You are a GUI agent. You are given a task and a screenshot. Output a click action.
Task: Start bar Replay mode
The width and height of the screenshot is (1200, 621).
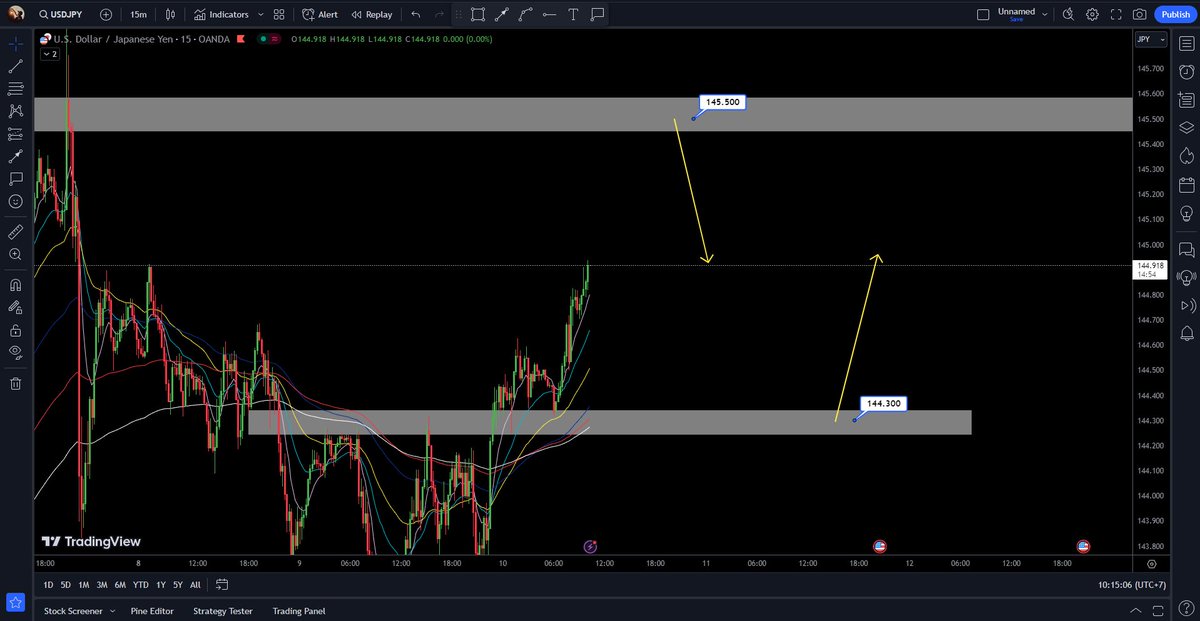click(371, 15)
